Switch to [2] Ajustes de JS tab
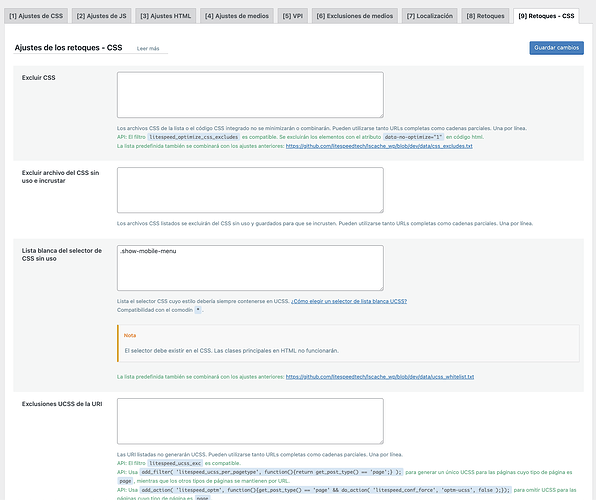Image resolution: width=596 pixels, height=500 pixels. [101, 16]
